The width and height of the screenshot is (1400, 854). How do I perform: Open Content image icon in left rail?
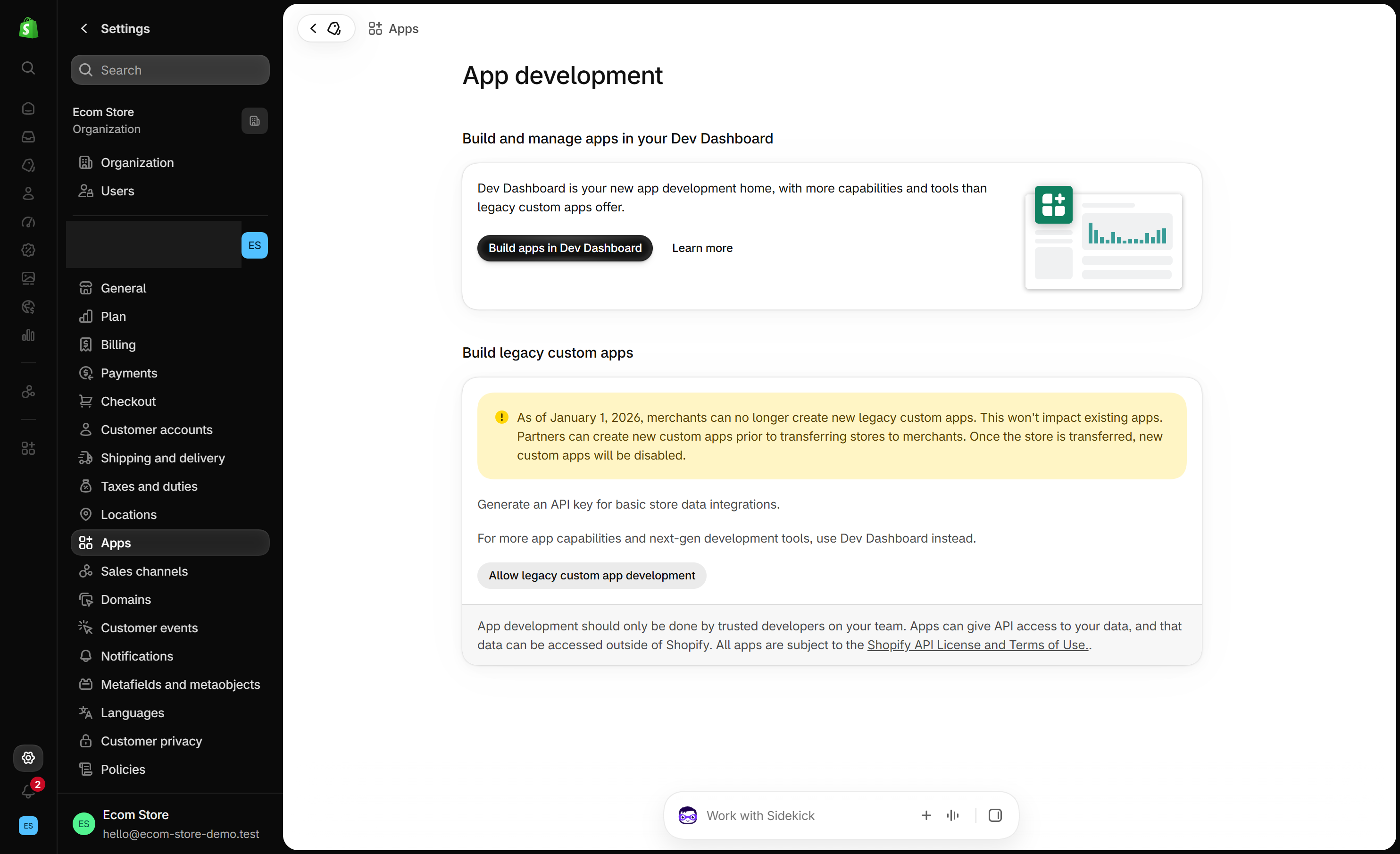click(28, 278)
